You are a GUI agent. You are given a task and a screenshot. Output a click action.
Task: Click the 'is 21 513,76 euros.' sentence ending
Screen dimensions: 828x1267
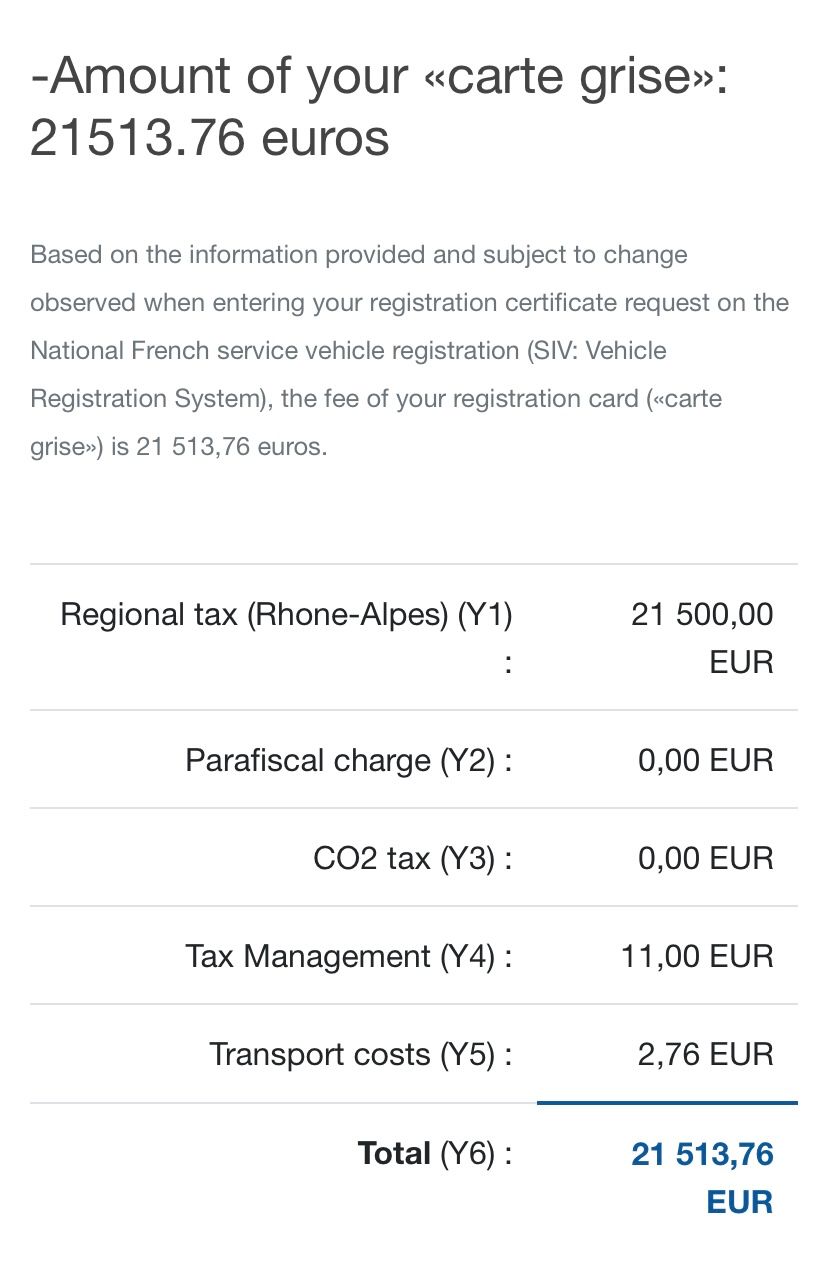tap(219, 447)
